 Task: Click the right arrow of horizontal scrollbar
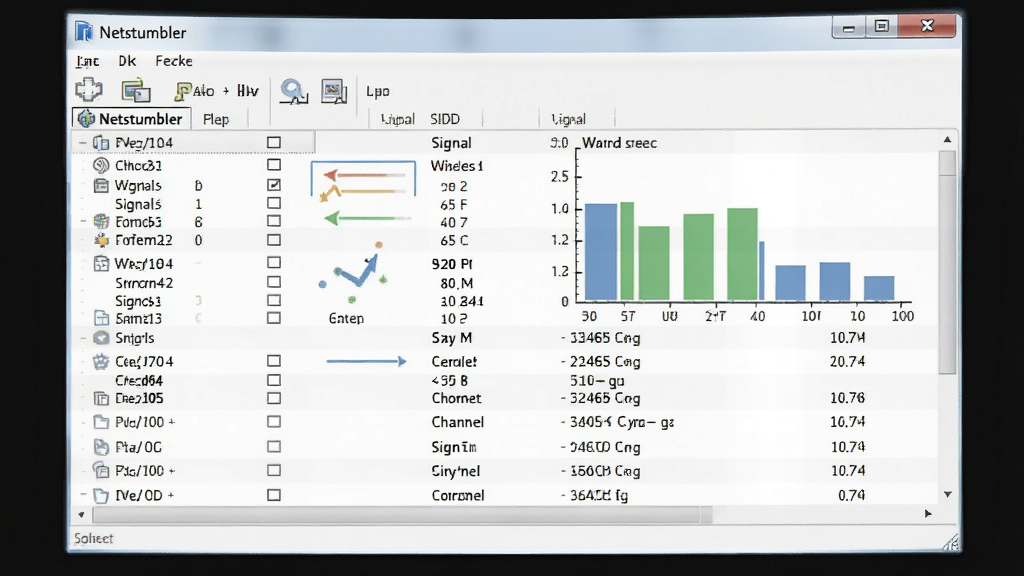point(928,514)
